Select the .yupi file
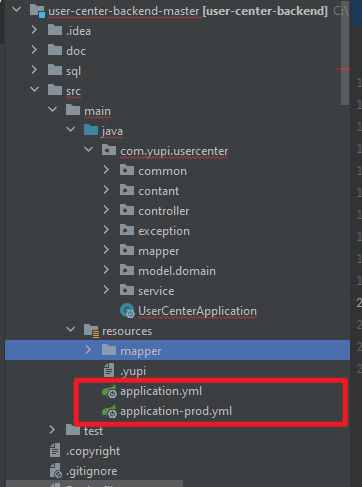The height and width of the screenshot is (487, 362). pyautogui.click(x=133, y=371)
